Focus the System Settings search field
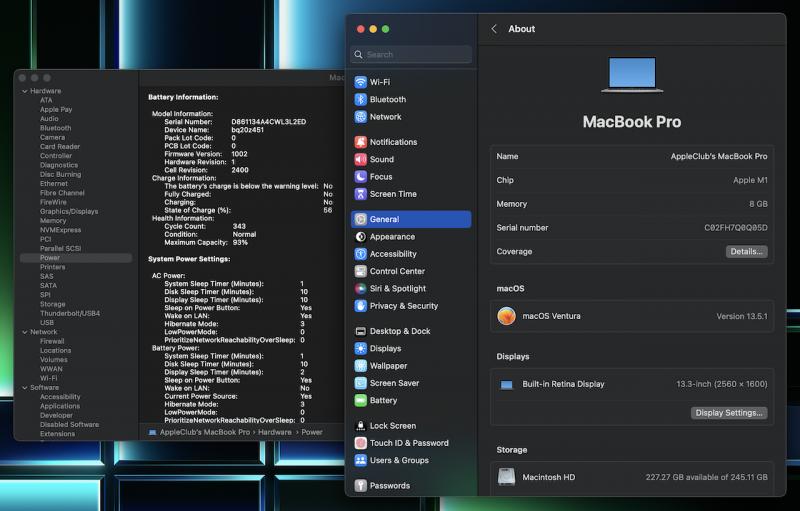The height and width of the screenshot is (511, 800). pos(411,55)
